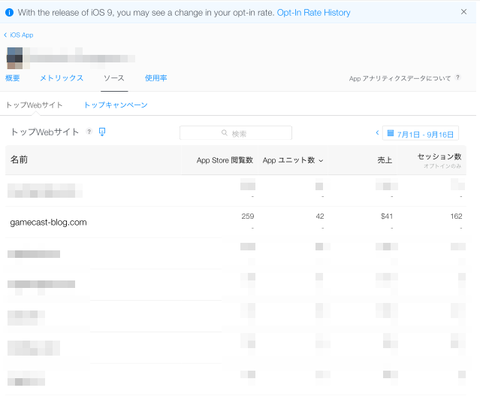Viewport: 480px width, 406px height.
Task: Select the ソース tab
Action: 114,78
